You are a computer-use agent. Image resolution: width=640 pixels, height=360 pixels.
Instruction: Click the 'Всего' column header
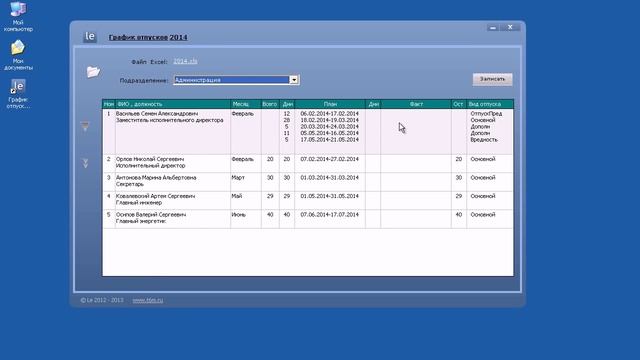(270, 104)
